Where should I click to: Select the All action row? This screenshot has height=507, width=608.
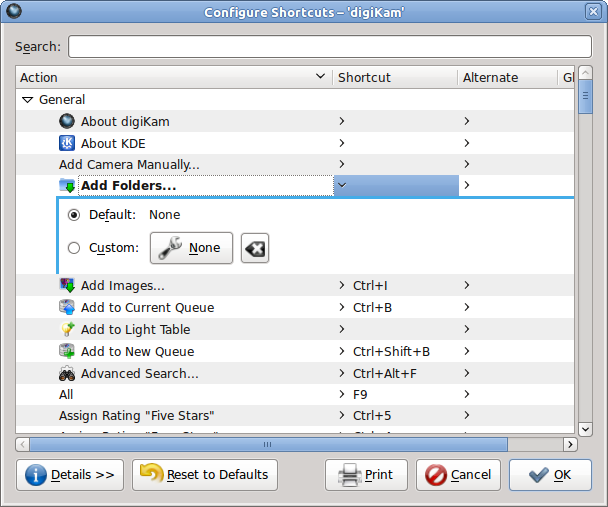[x=295, y=395]
